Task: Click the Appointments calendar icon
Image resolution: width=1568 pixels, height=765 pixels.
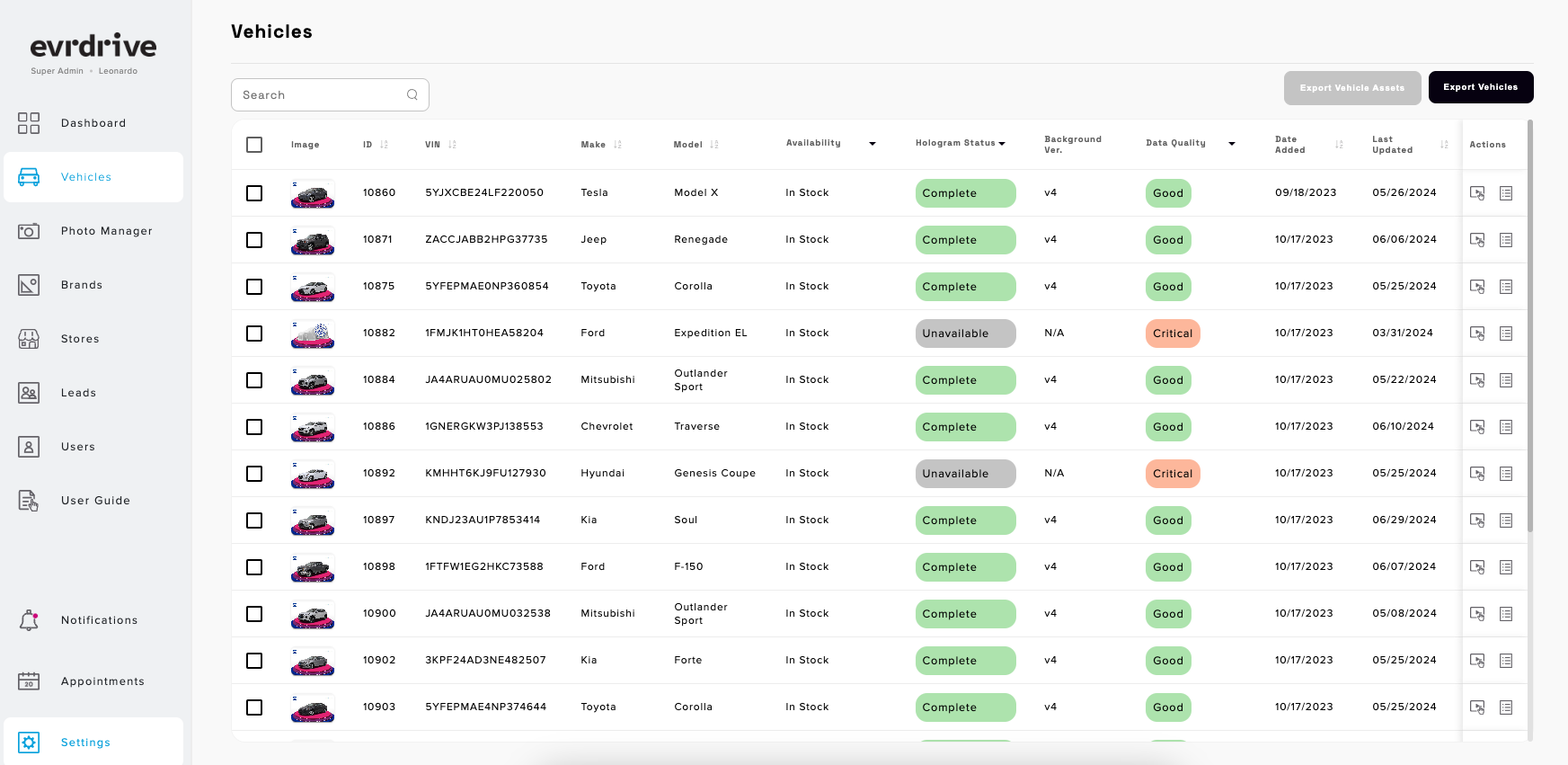Action: pos(29,681)
